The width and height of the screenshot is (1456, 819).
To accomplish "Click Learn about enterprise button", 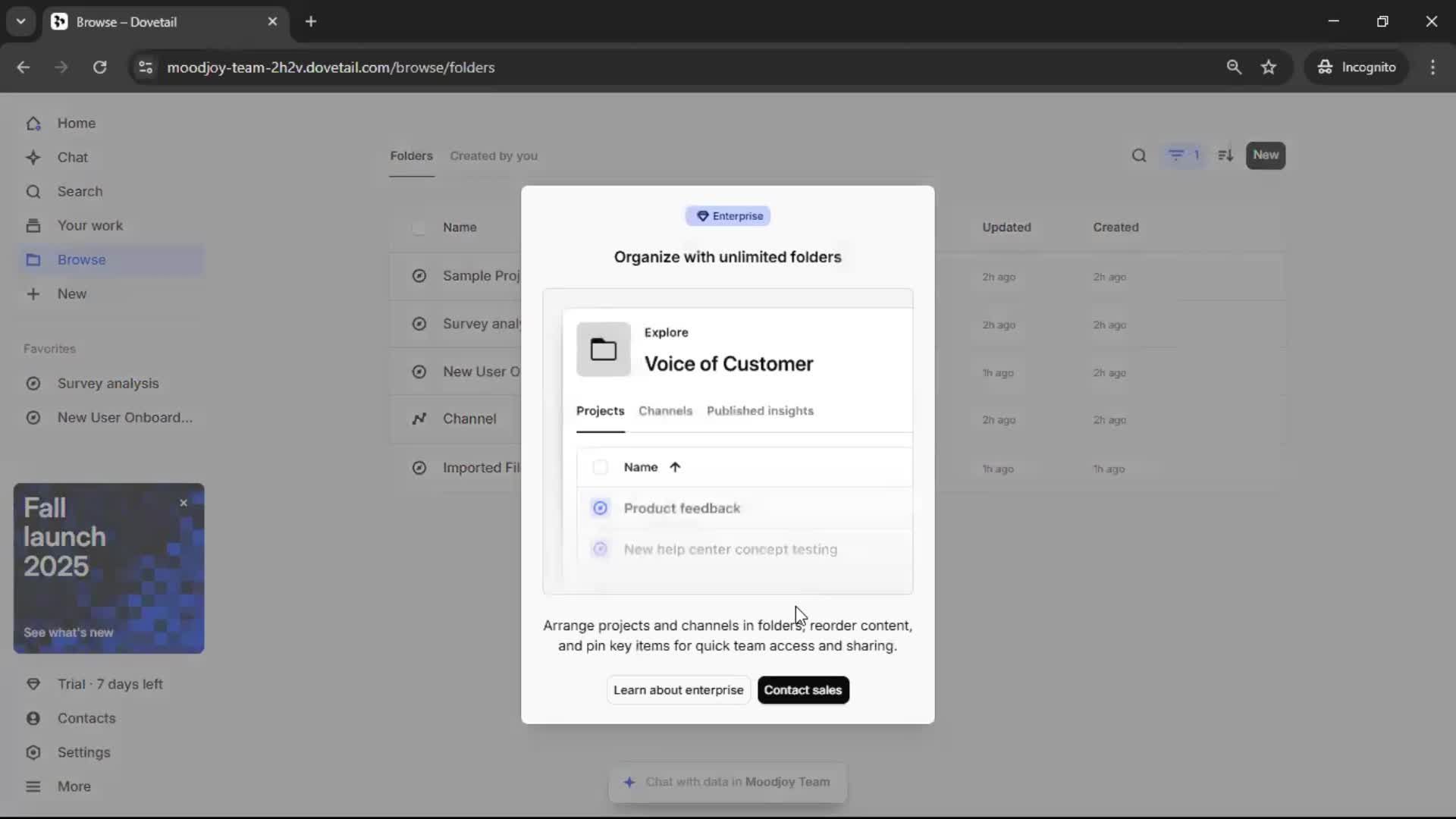I will pyautogui.click(x=678, y=690).
